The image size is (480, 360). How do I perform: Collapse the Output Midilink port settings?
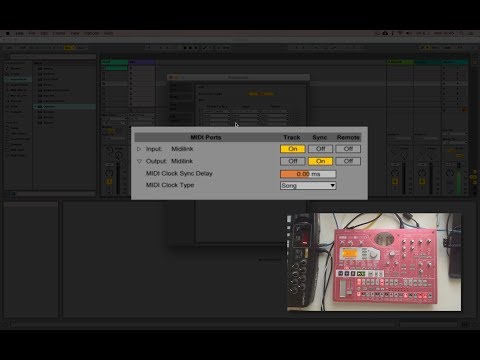139,161
